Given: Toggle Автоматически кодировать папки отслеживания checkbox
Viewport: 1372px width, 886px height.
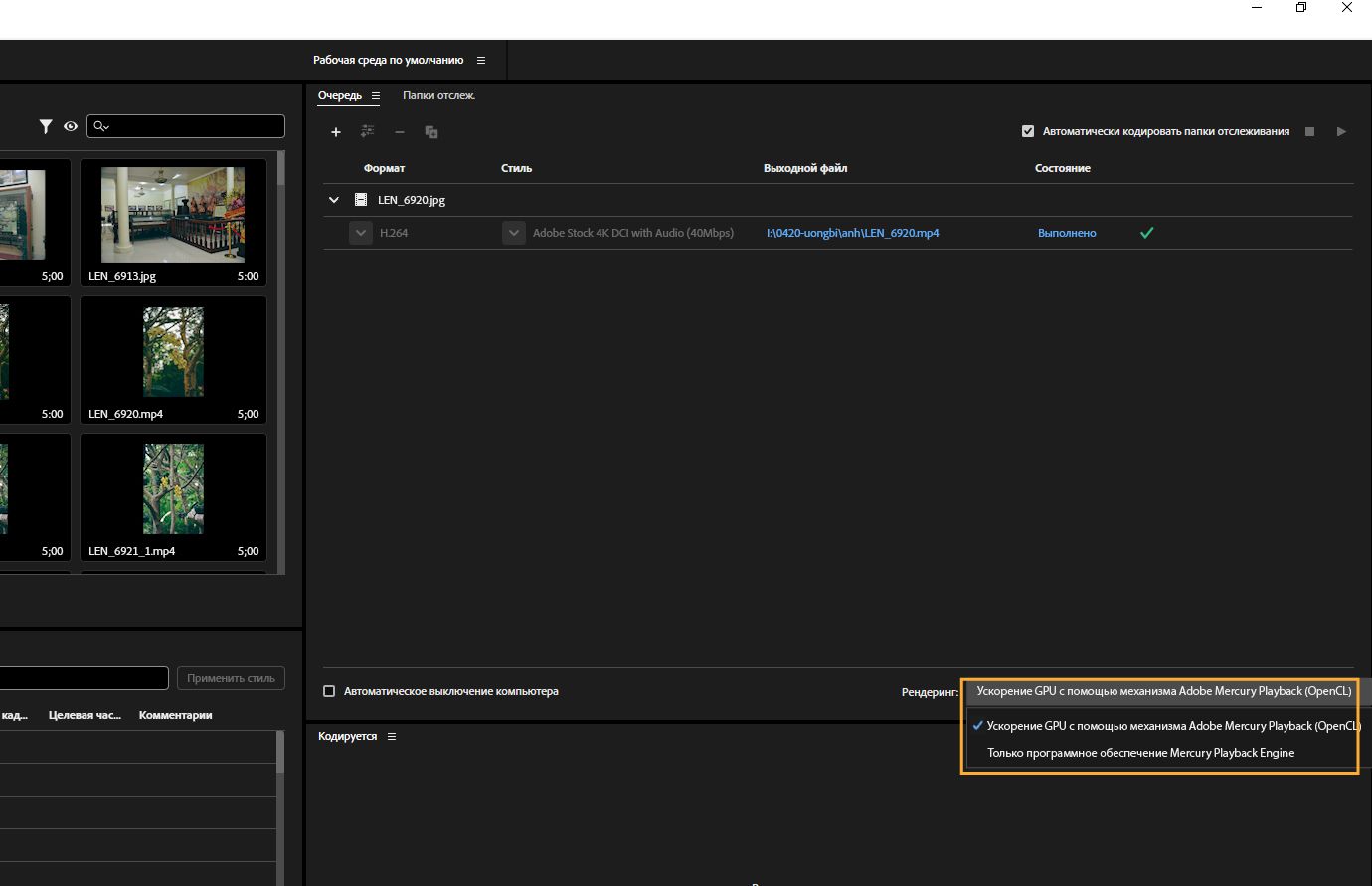Looking at the screenshot, I should pos(1028,131).
